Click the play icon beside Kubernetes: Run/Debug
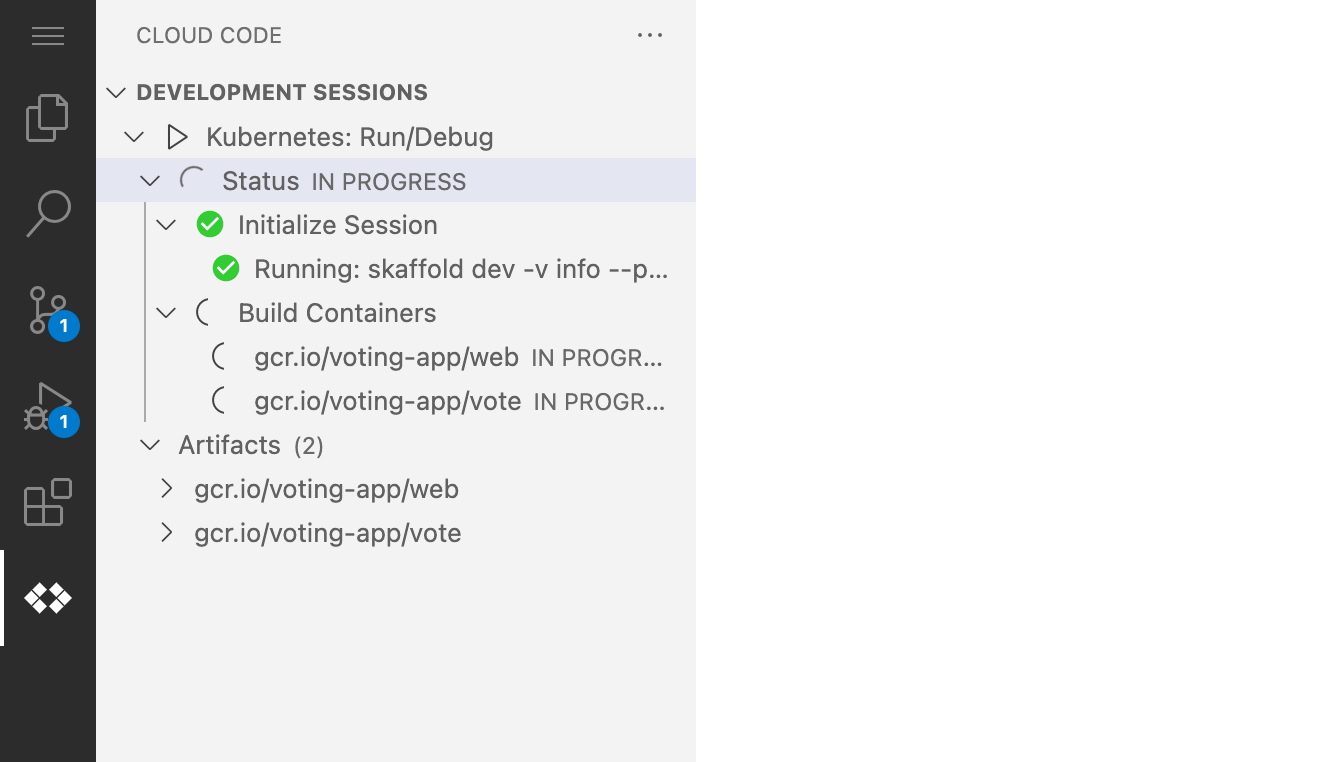The height and width of the screenshot is (762, 1326). [177, 137]
